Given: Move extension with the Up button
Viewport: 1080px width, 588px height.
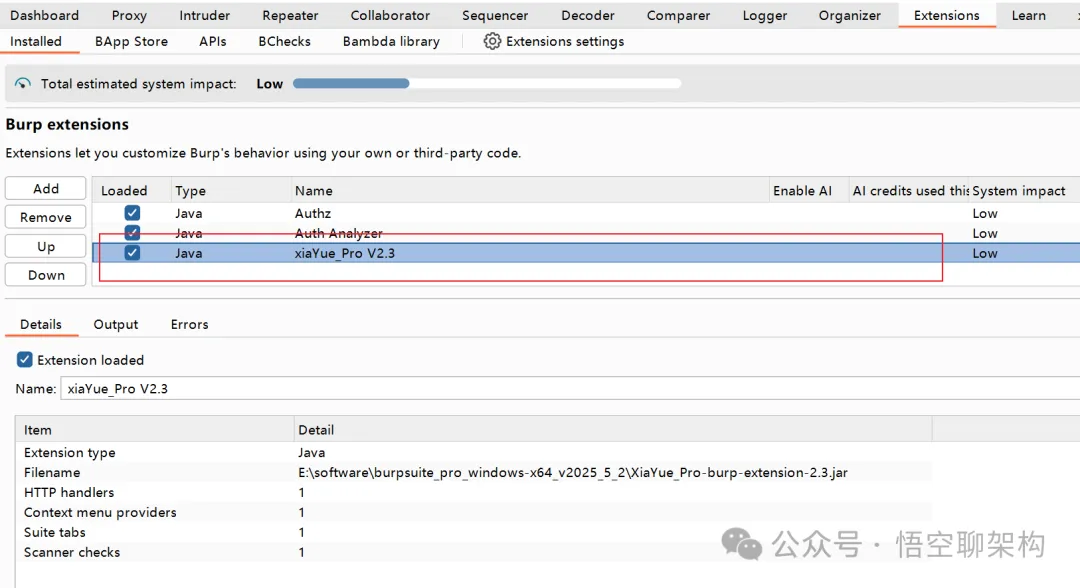Looking at the screenshot, I should [46, 246].
